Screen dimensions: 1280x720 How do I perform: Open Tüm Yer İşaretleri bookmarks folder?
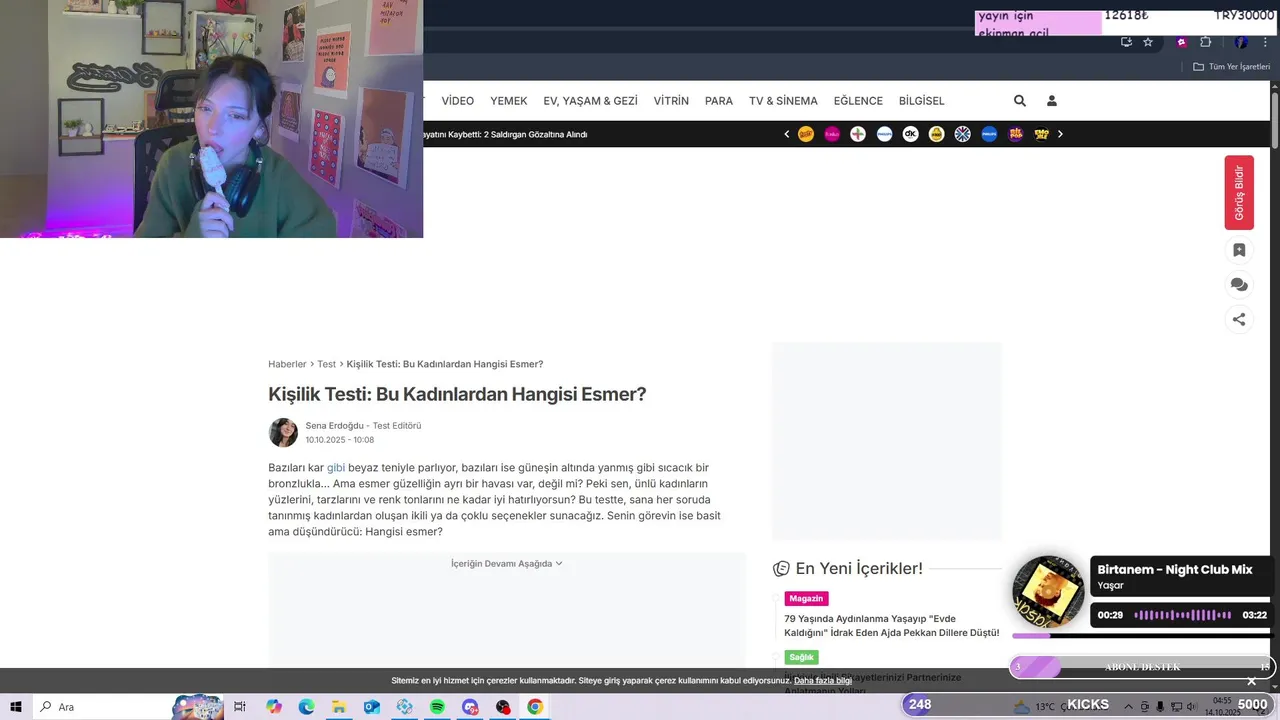point(1232,67)
